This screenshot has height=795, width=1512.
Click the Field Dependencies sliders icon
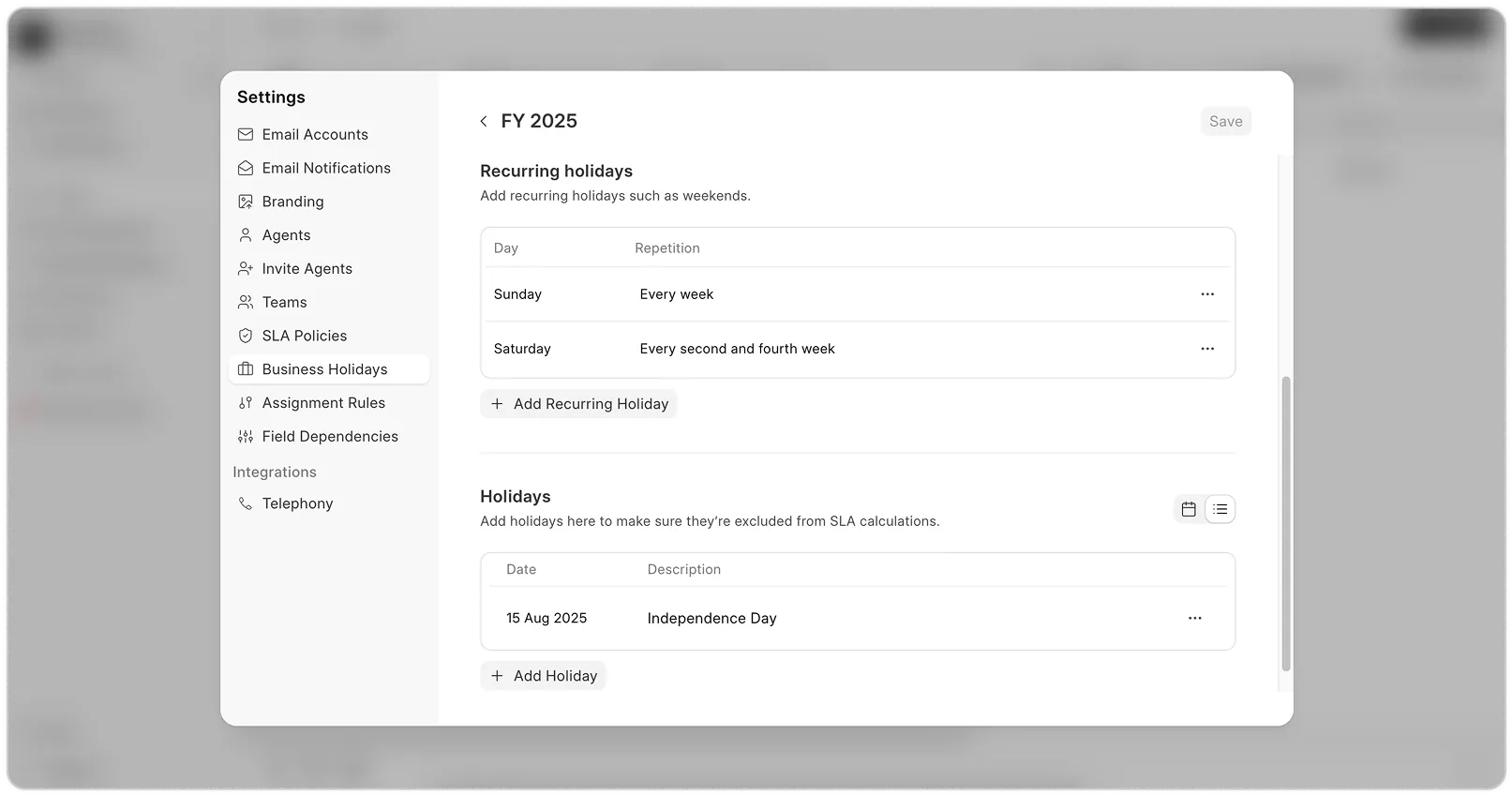pyautogui.click(x=246, y=437)
